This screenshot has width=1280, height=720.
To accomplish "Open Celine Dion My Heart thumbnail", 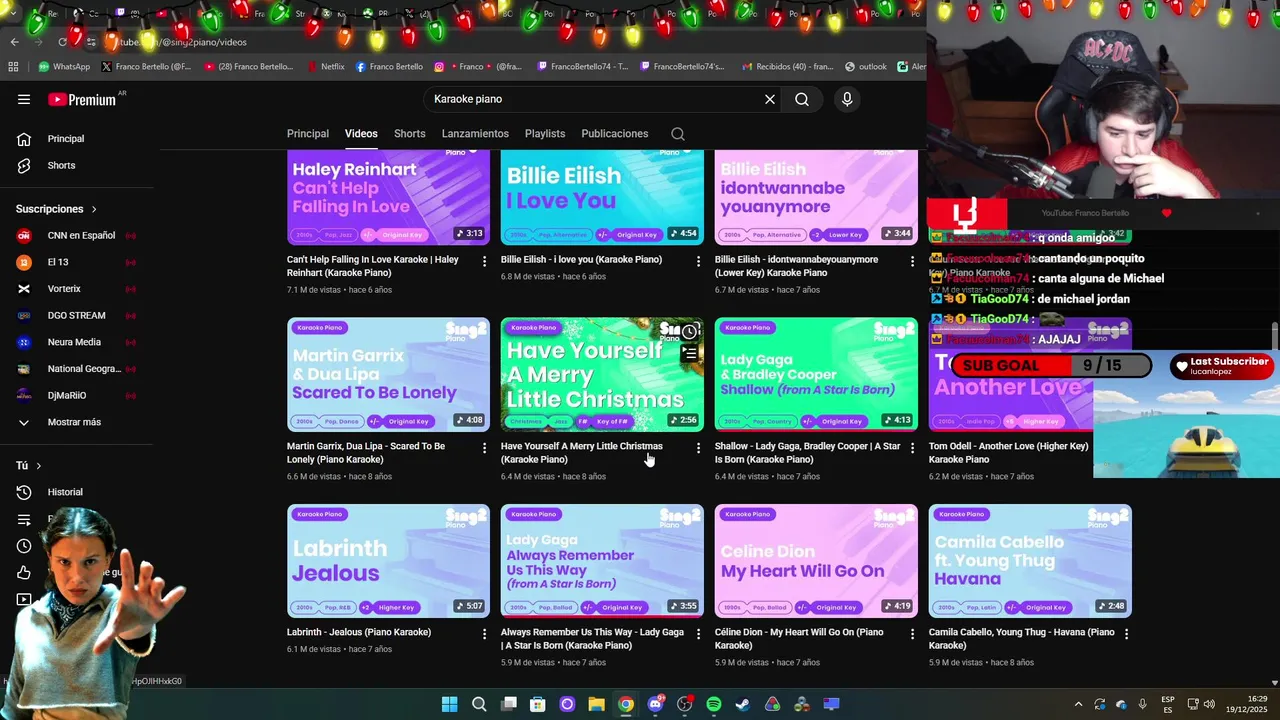I will coord(816,561).
